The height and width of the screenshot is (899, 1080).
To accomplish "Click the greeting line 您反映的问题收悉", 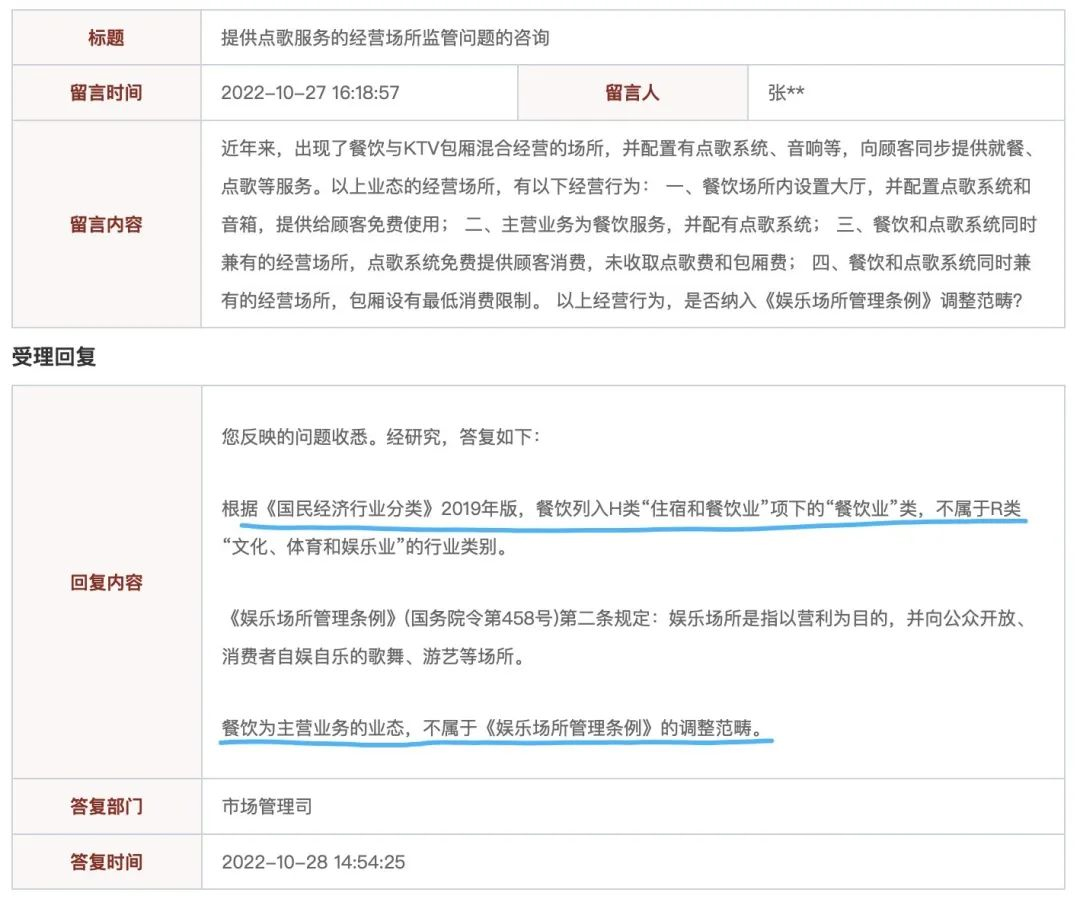I will 380,437.
